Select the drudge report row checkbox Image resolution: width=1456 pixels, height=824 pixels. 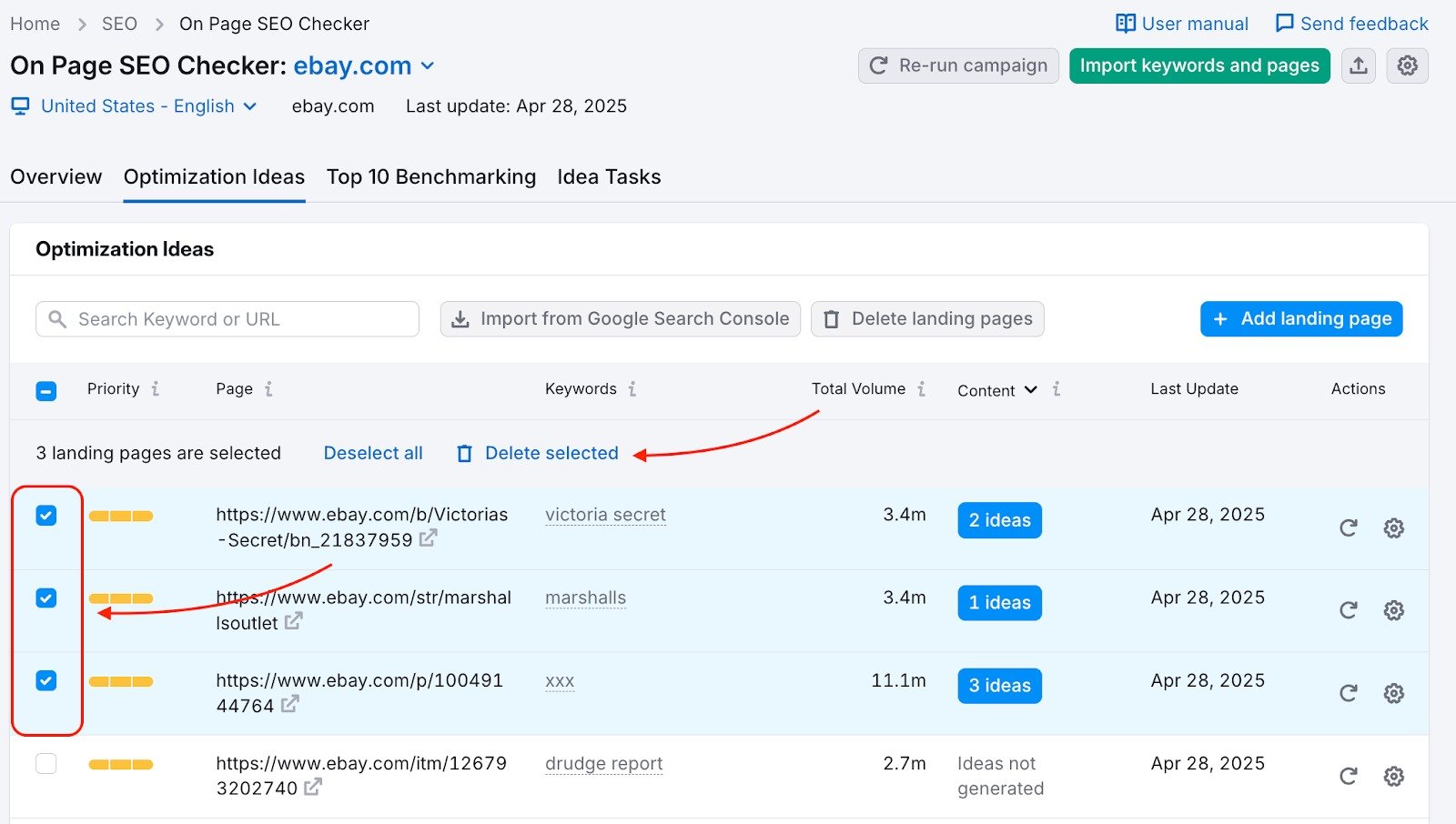45,763
